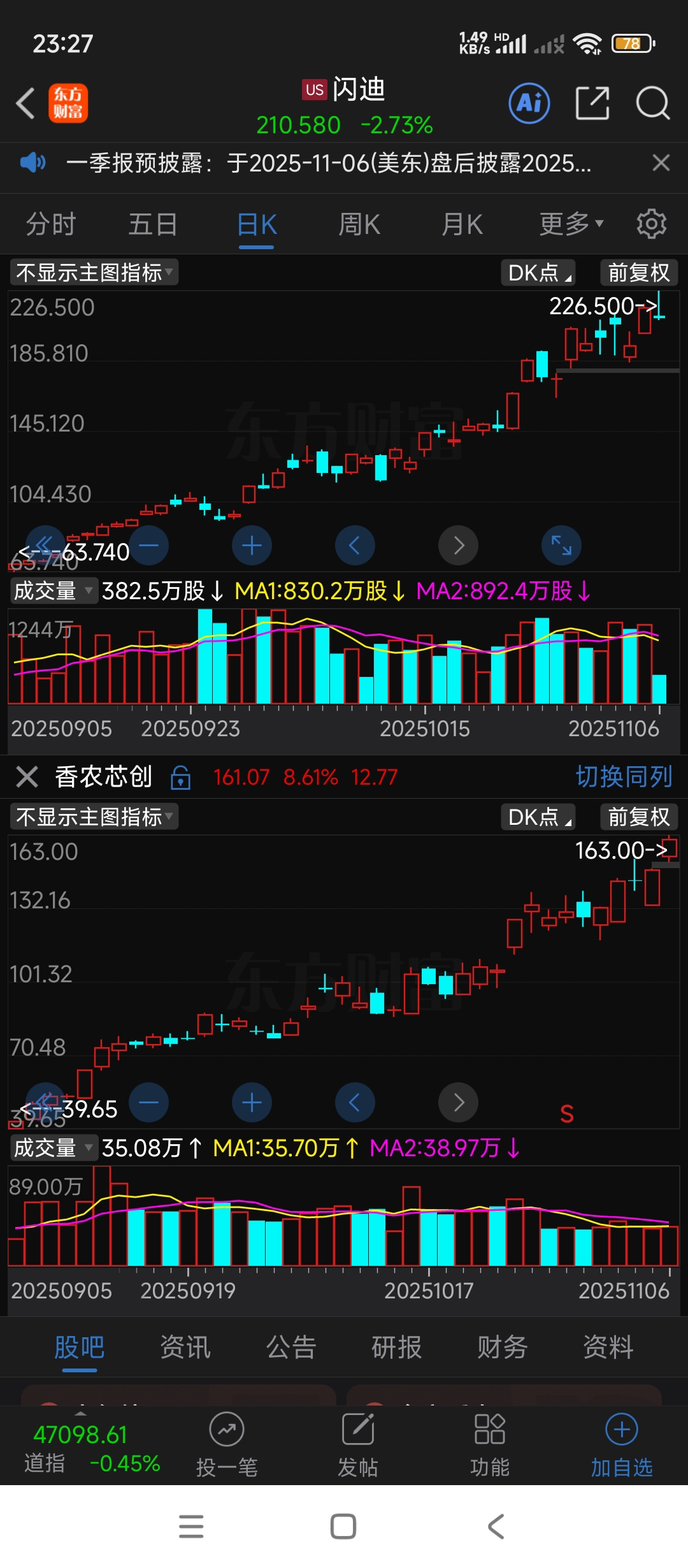This screenshot has width=688, height=1568.
Task: Tap the share export icon
Action: pos(592,103)
